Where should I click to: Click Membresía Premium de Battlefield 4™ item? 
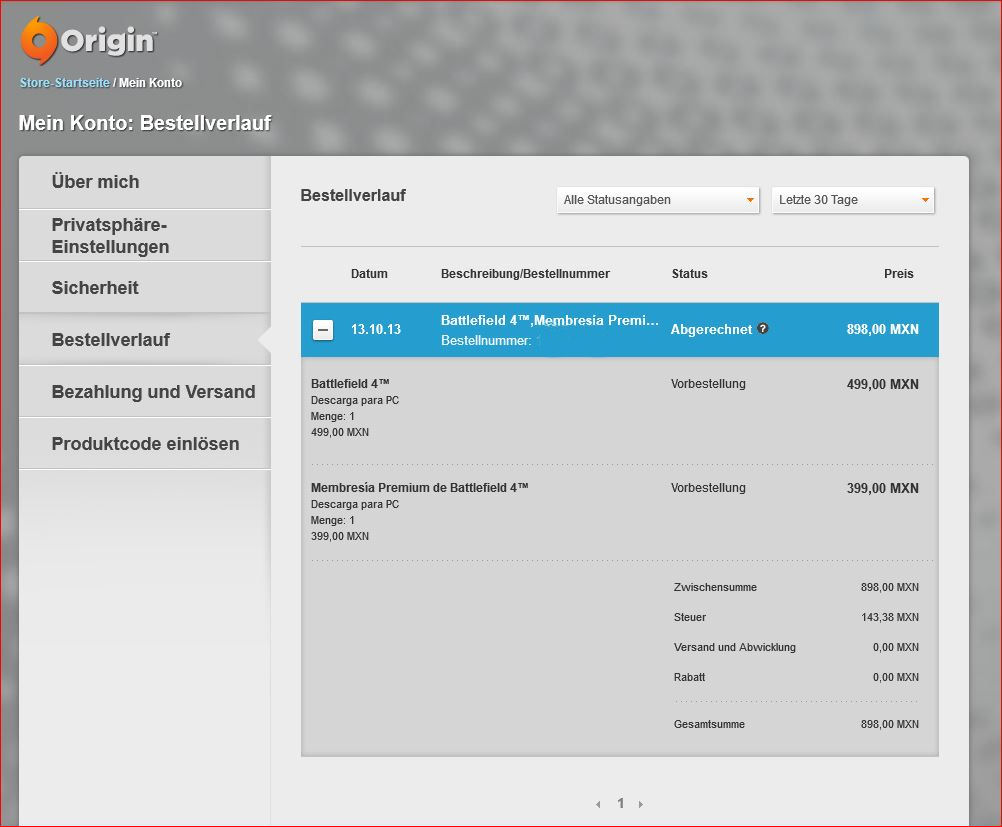pos(420,488)
